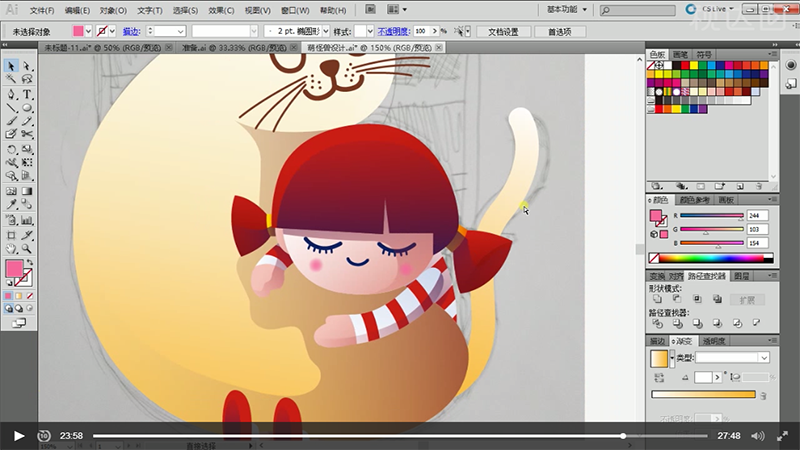
Task: Enable Draw Normal mode
Action: point(8,308)
